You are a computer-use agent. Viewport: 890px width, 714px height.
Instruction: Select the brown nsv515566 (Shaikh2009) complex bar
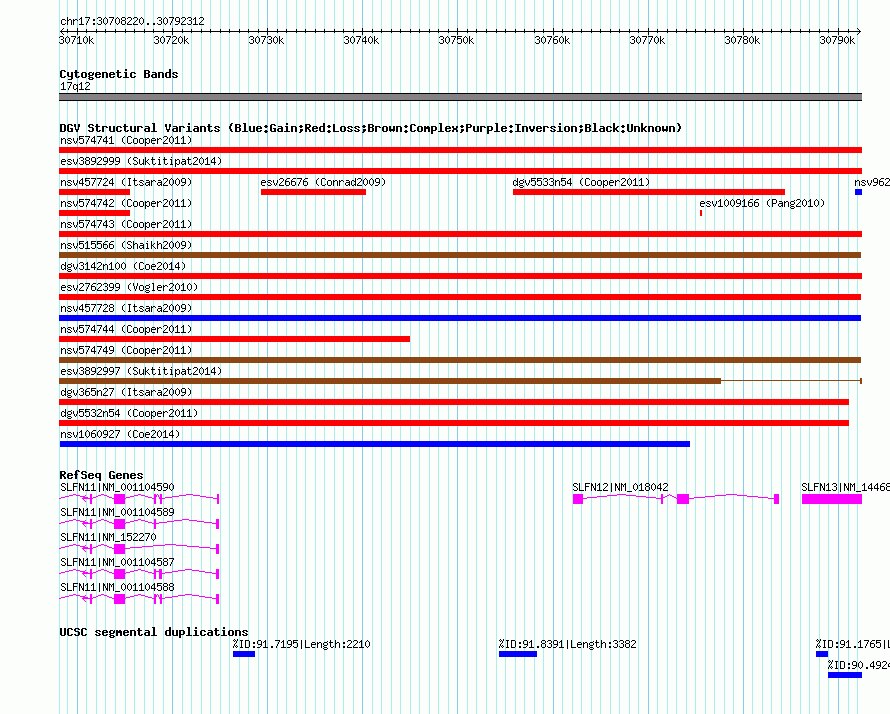(x=460, y=255)
